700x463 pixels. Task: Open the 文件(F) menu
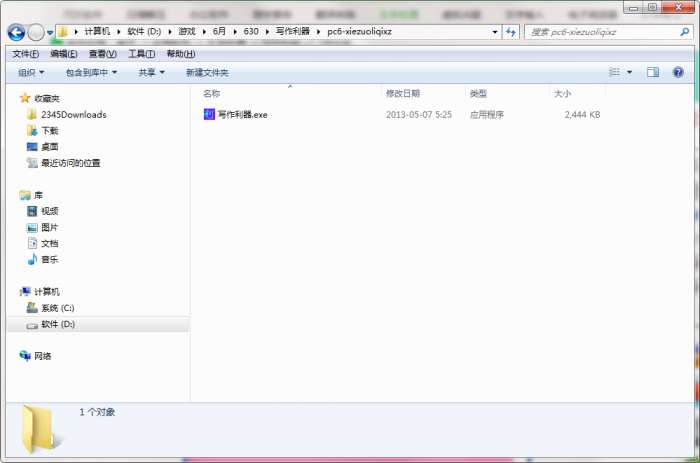pyautogui.click(x=25, y=54)
